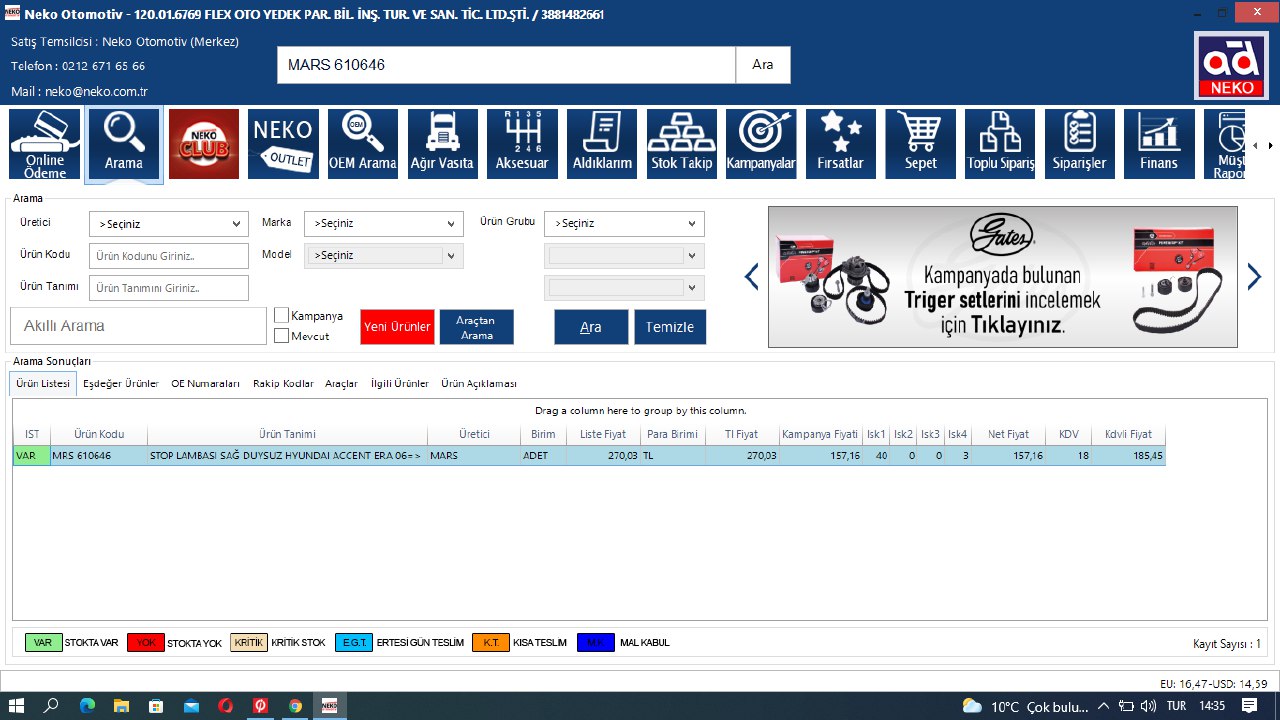Open Microsoft Edge from the taskbar
Image resolution: width=1280 pixels, height=720 pixels.
click(87, 706)
